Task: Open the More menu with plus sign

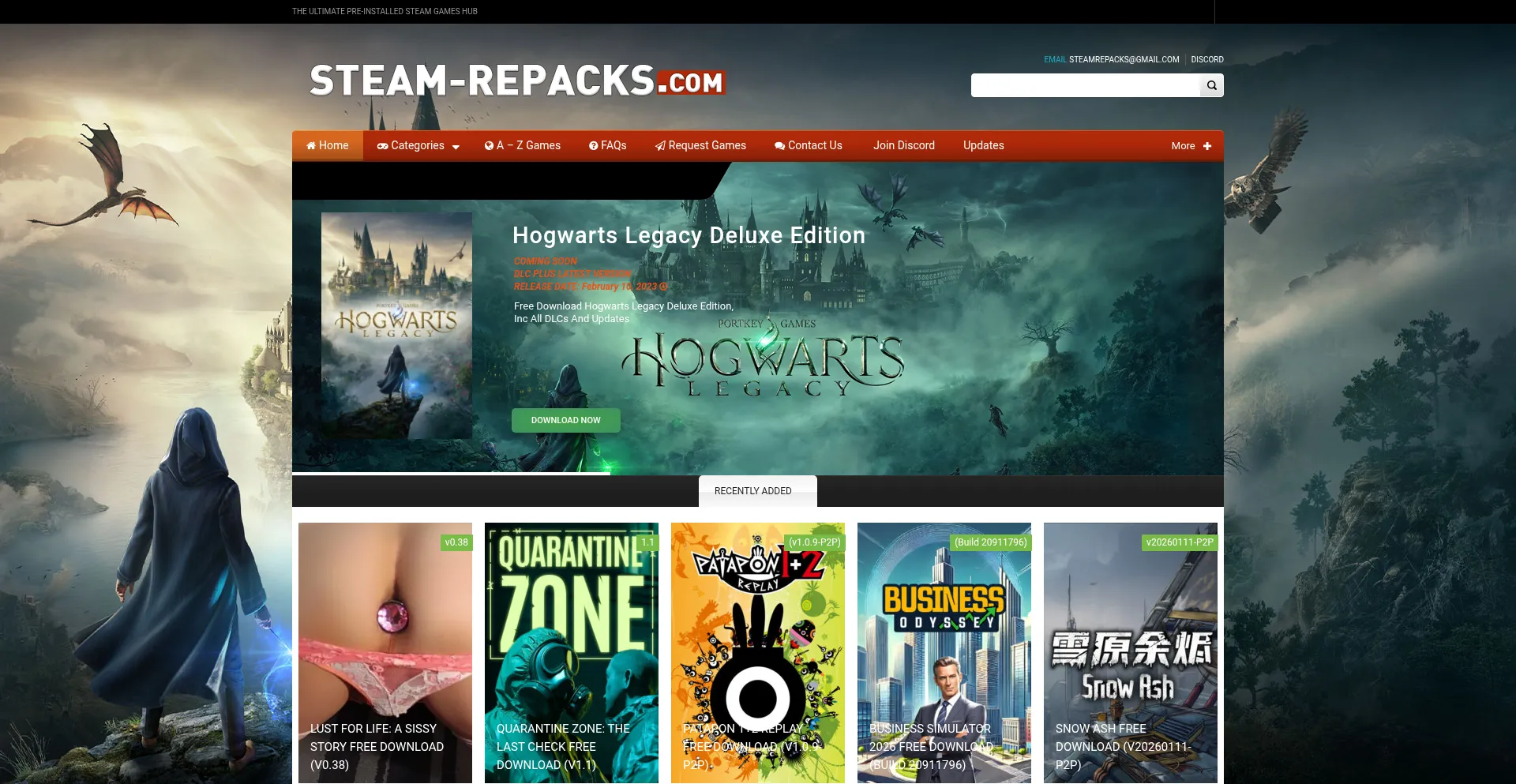Action: [x=1207, y=145]
